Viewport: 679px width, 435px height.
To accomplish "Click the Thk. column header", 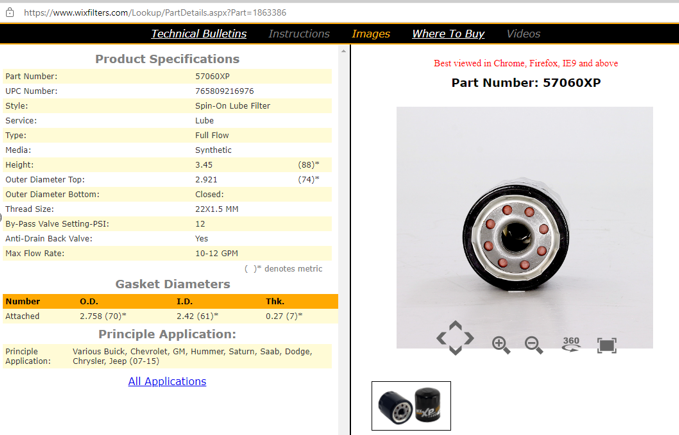I will point(275,301).
